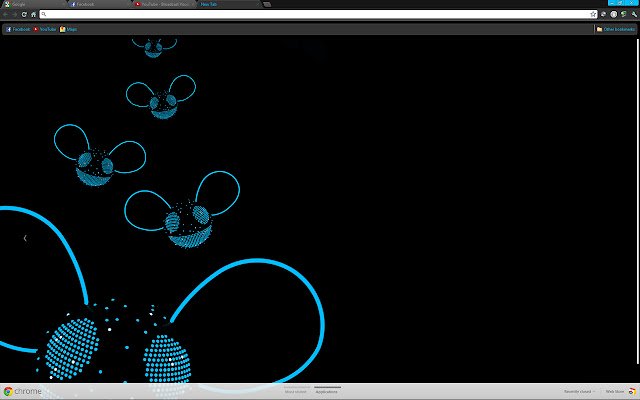This screenshot has height=400, width=640.
Task: Open the first extension icon beside the star
Action: [604, 14]
